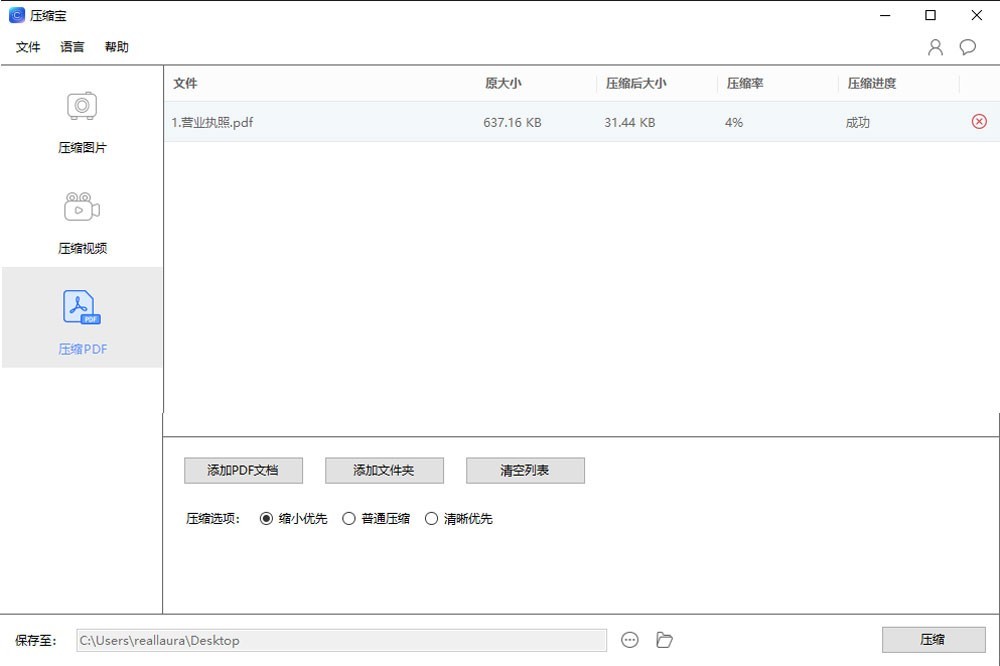Remove 1.营业执照.pdf with the red X icon
The height and width of the screenshot is (666, 1000).
[979, 122]
